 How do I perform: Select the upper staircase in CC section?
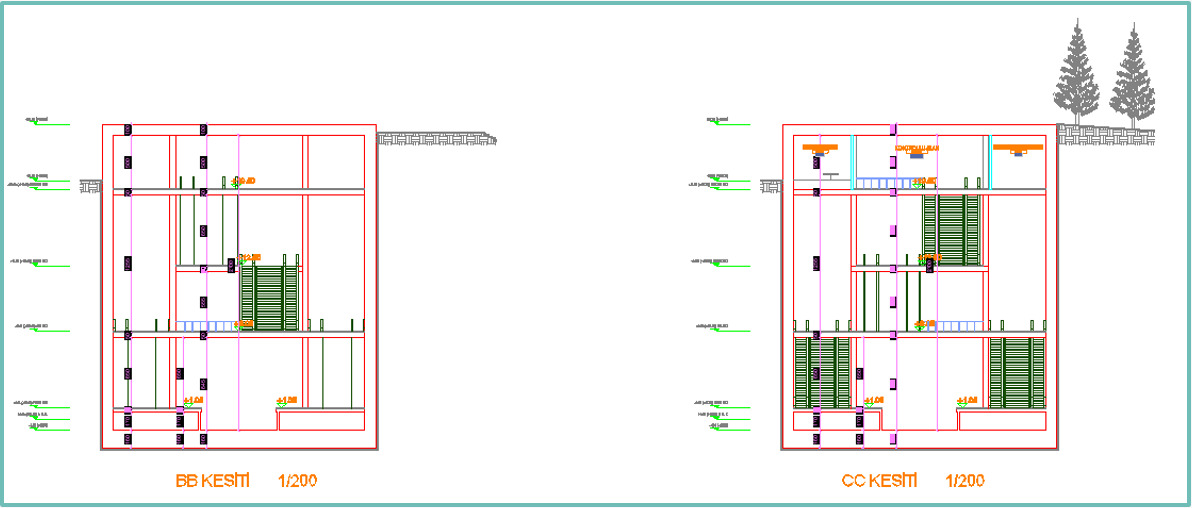tap(950, 230)
